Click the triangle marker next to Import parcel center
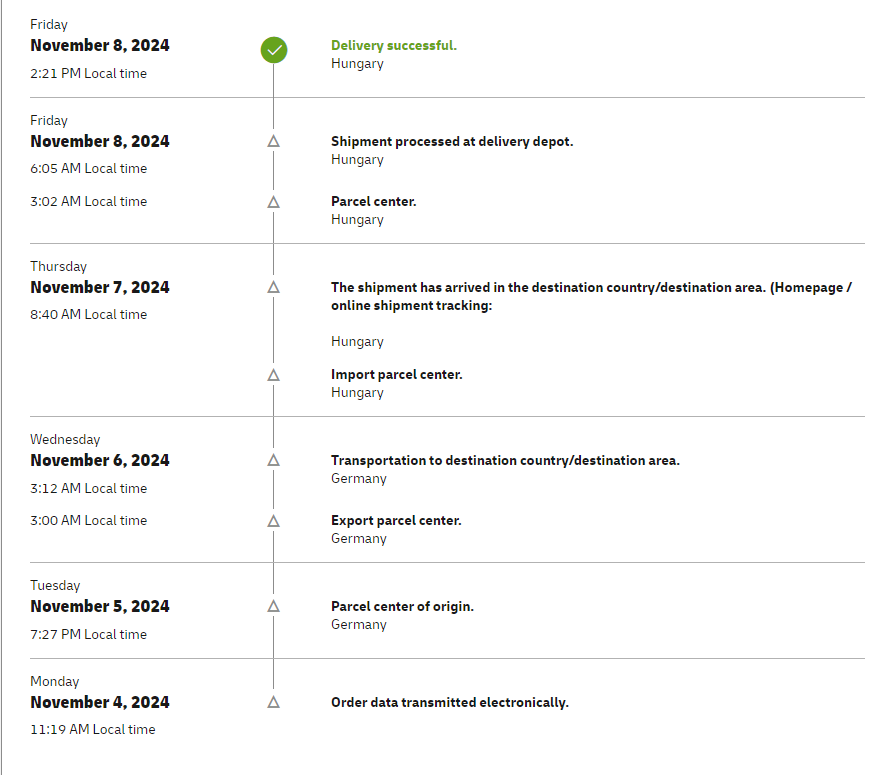The image size is (877, 775). [274, 375]
